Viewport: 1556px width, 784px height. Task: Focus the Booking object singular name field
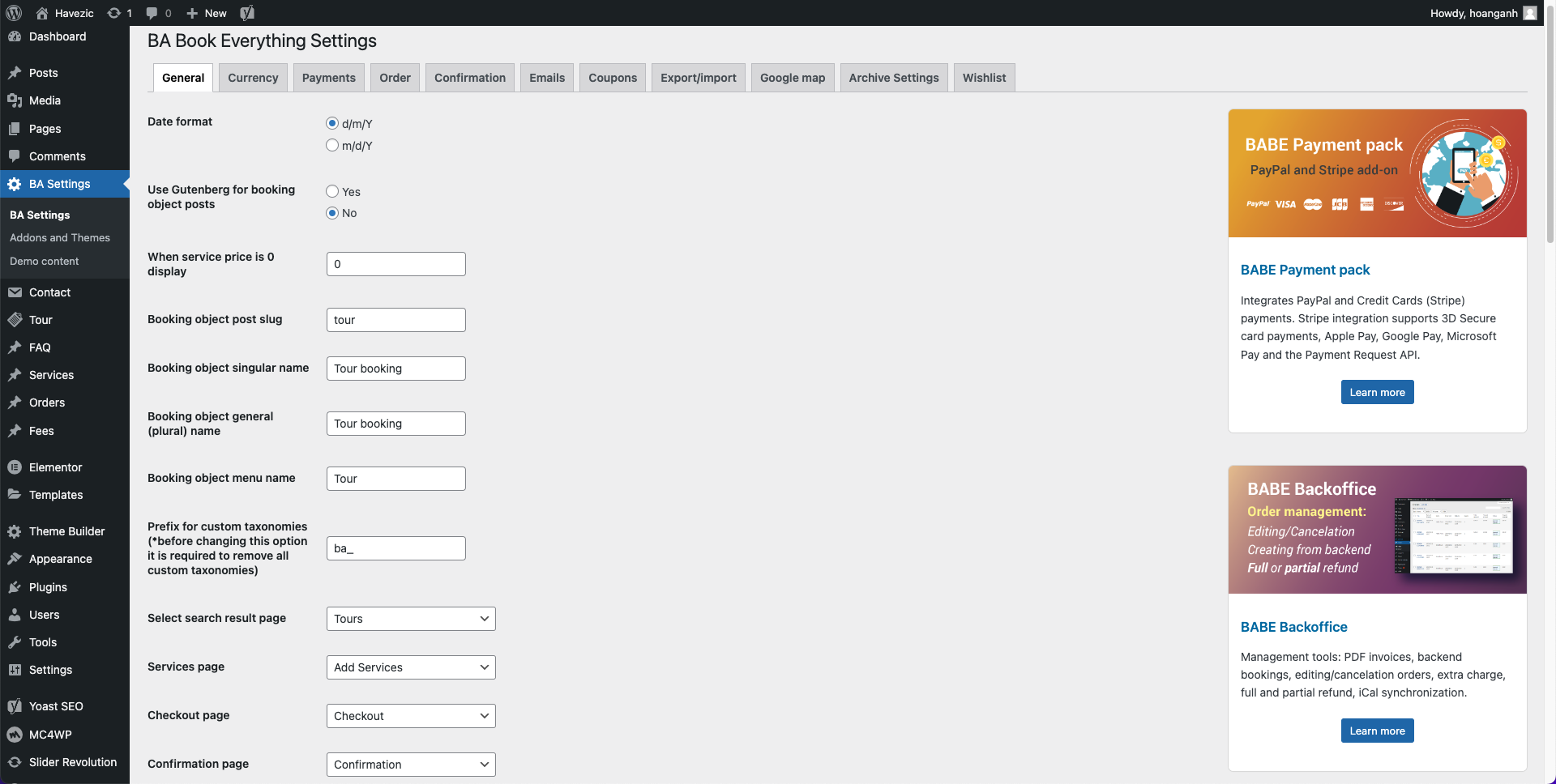[x=396, y=369]
